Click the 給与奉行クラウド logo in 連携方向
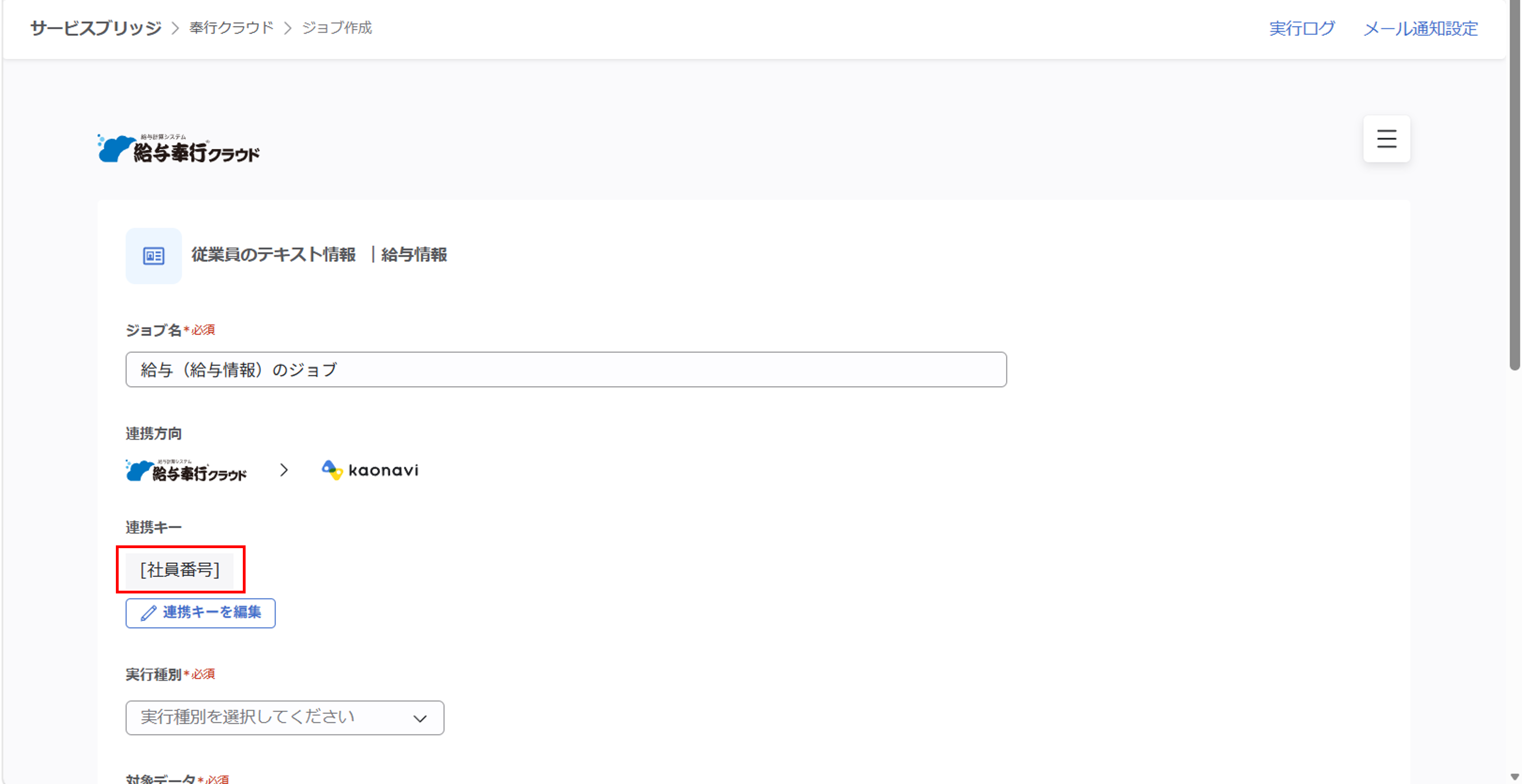 (186, 471)
